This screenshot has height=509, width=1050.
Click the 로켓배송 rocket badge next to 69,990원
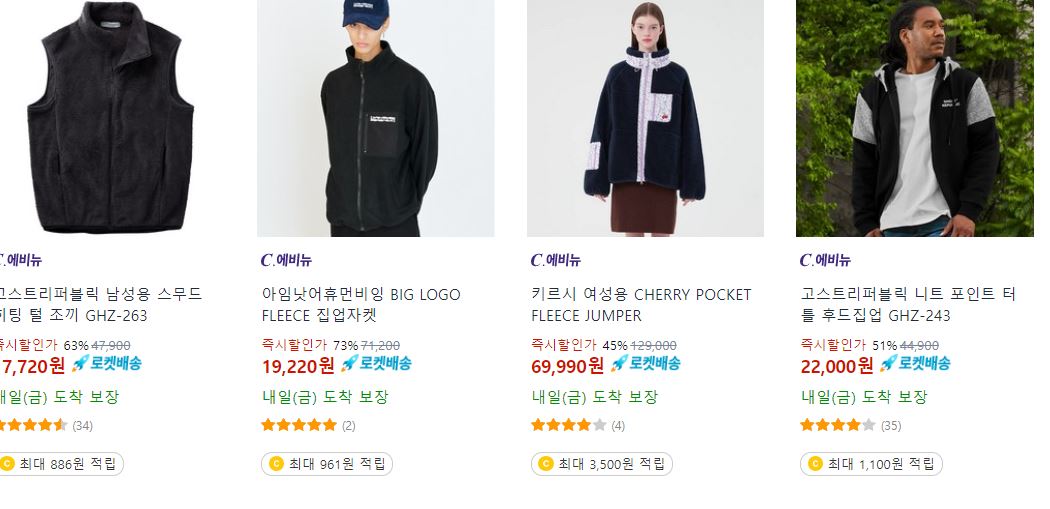point(645,364)
